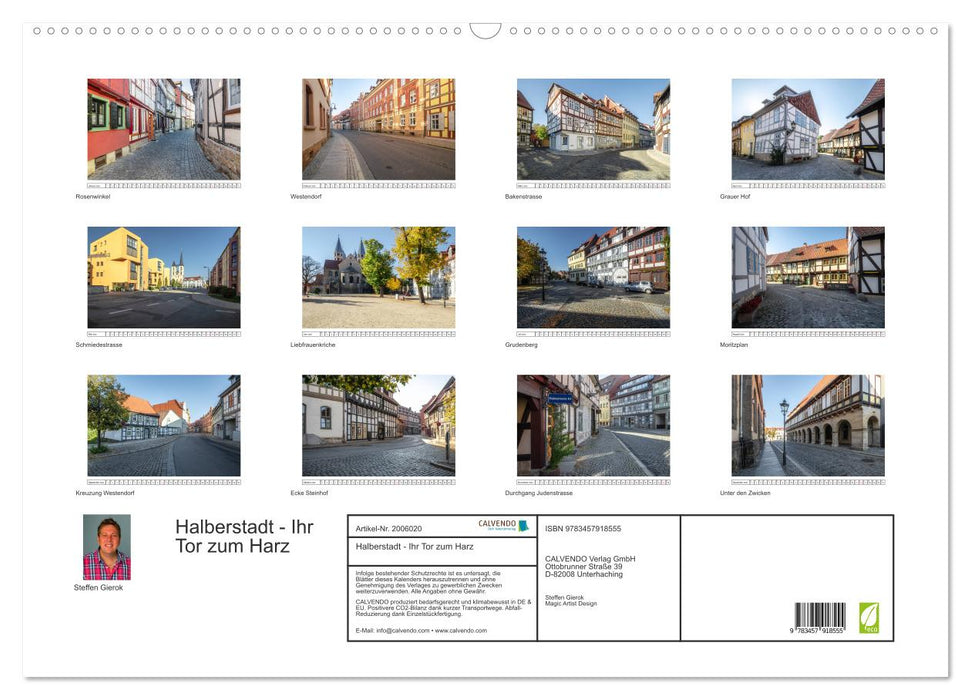Open the www.calvendo.com website link
Viewport: 971px width, 700px height.
tap(465, 632)
